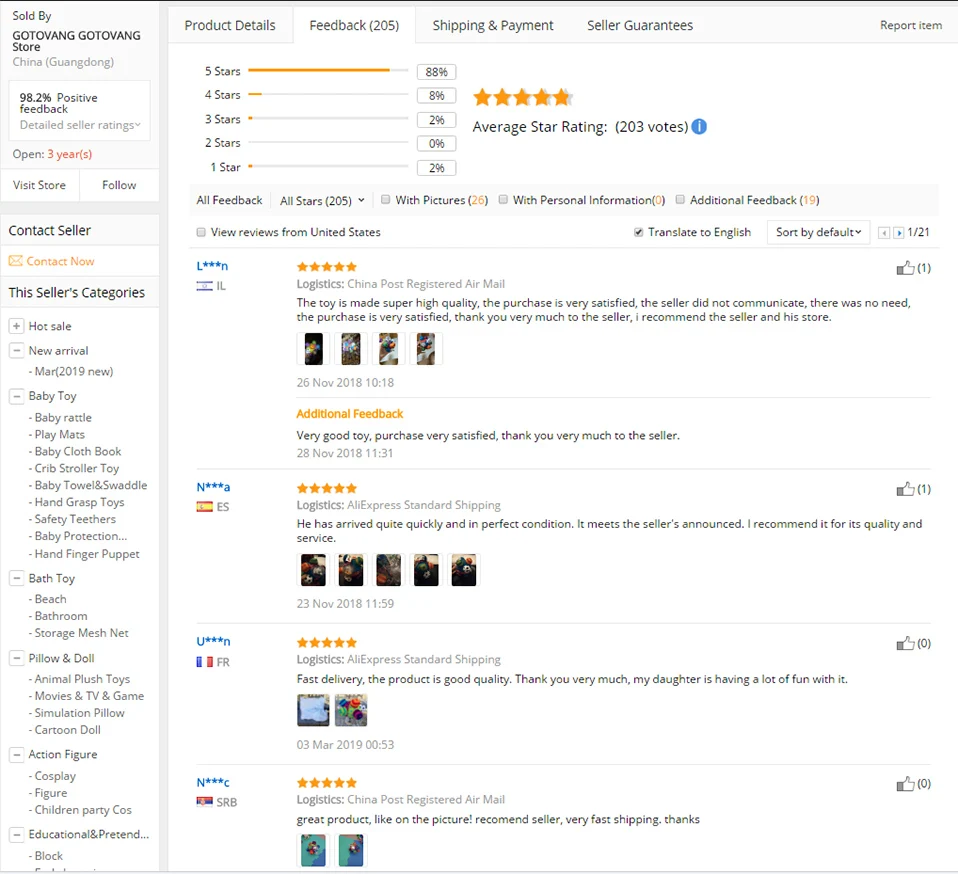Open the Baby rattle subcategory
This screenshot has width=958, height=874.
point(63,418)
